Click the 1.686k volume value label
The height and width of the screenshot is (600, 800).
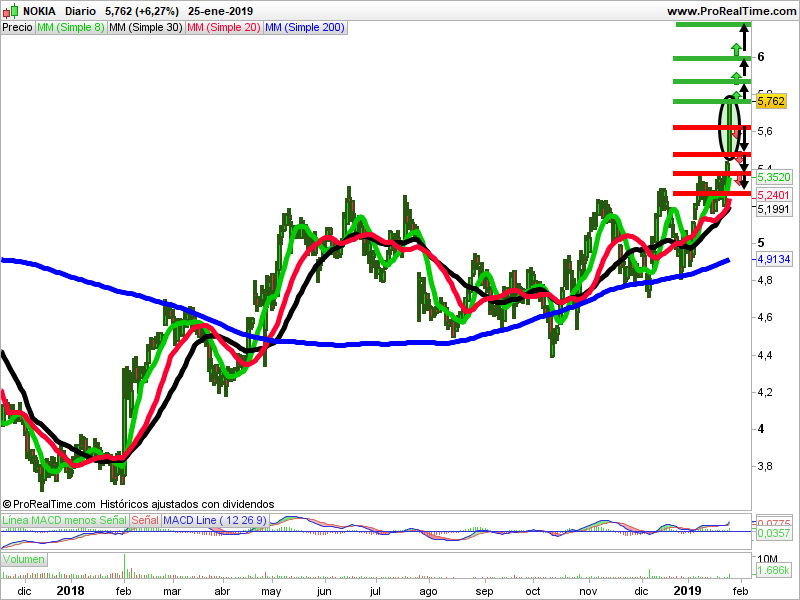pyautogui.click(x=774, y=570)
